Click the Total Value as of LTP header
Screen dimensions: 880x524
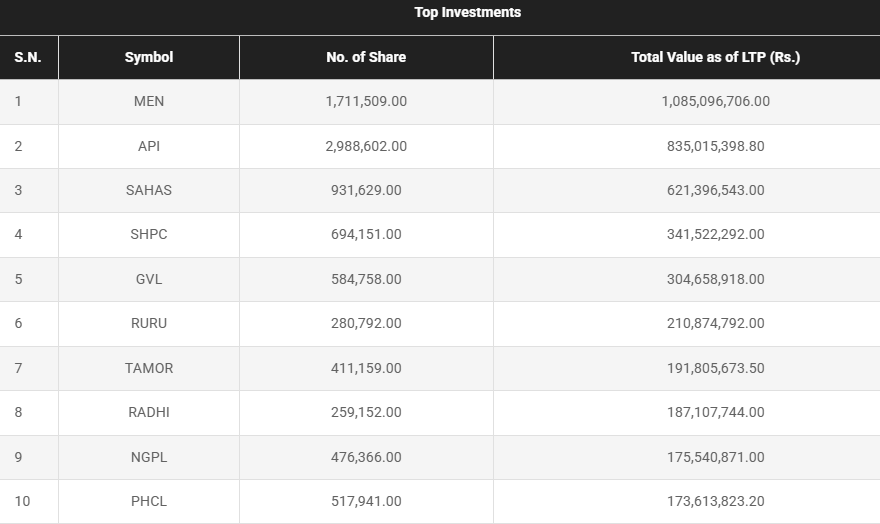click(x=715, y=57)
